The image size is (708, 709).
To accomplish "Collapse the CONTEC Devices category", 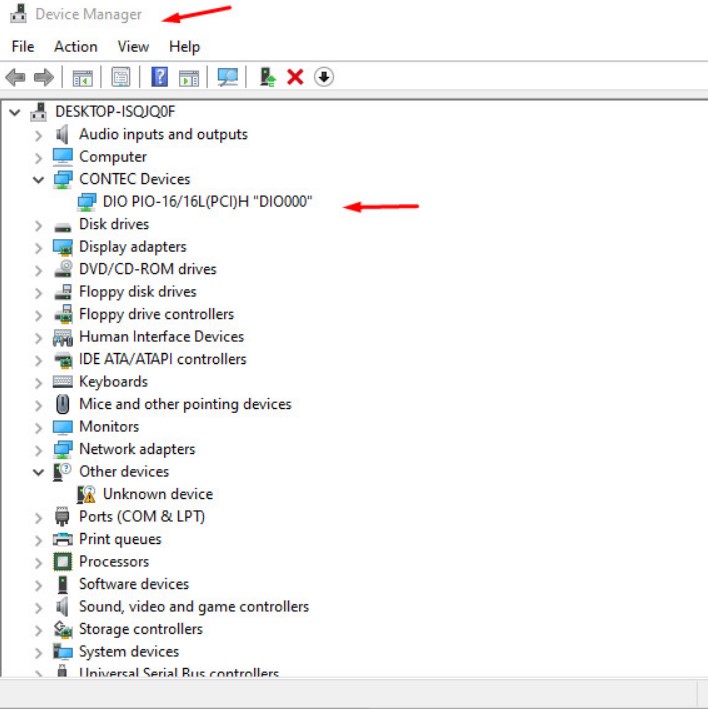I will [38, 180].
